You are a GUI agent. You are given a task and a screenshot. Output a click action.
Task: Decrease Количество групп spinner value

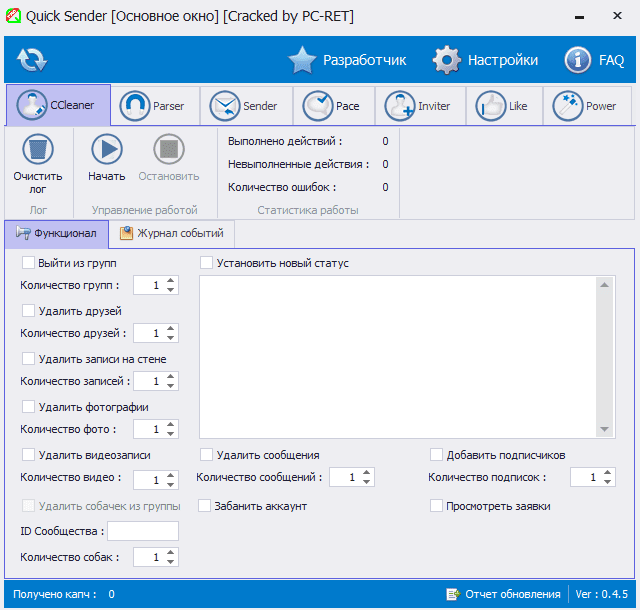171,289
